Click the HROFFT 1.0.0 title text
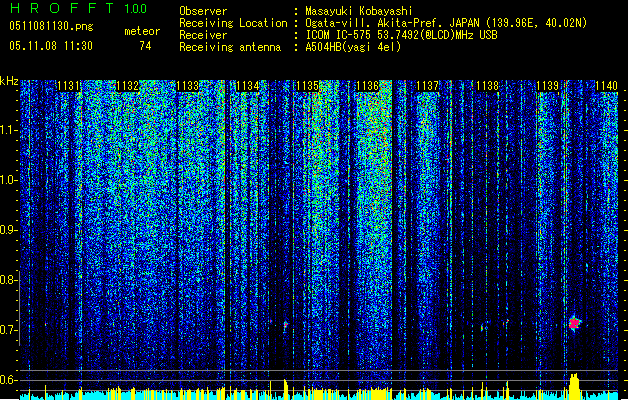The image size is (629, 400). pyautogui.click(x=79, y=8)
